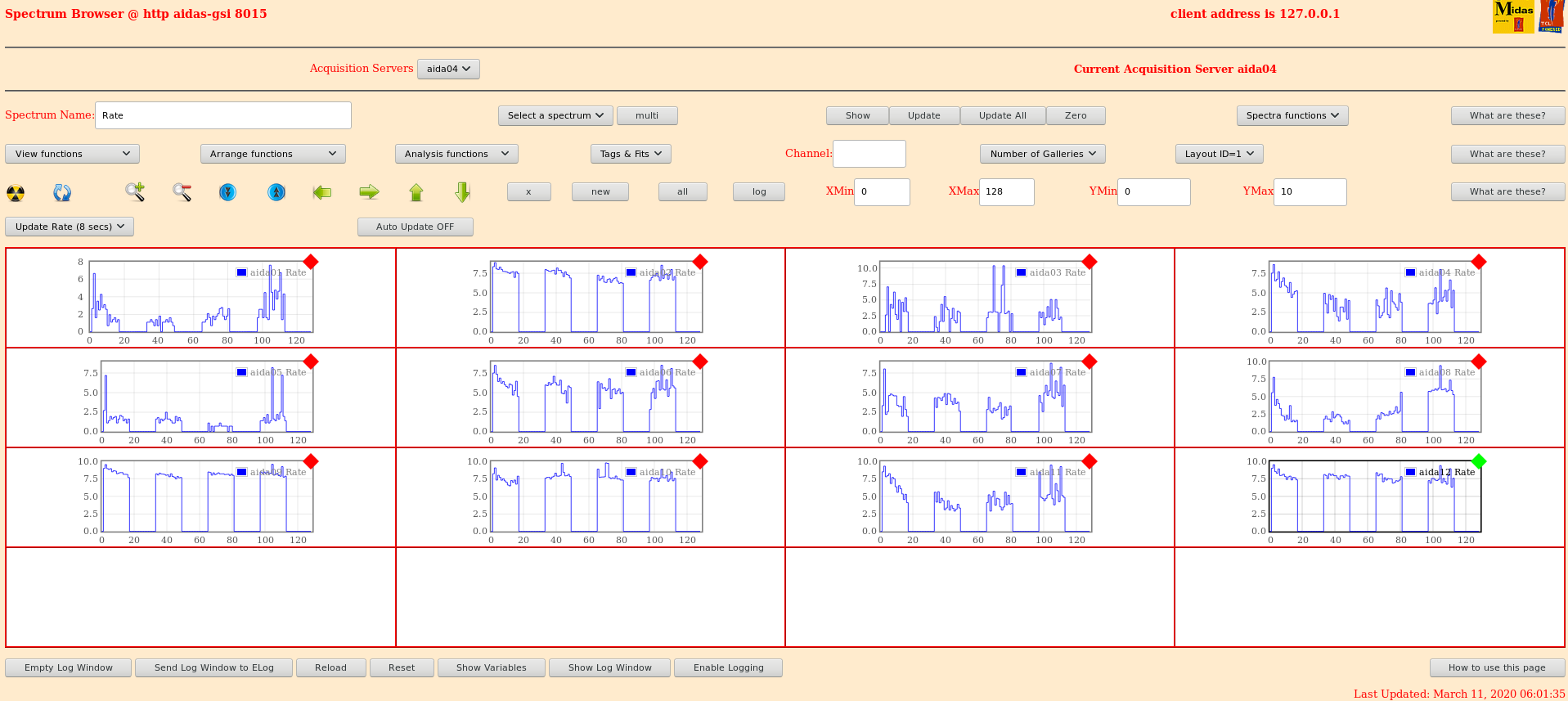Viewport: 1568px width, 701px height.
Task: Click the blue legend swatch for aida03 Rate
Action: click(1021, 272)
